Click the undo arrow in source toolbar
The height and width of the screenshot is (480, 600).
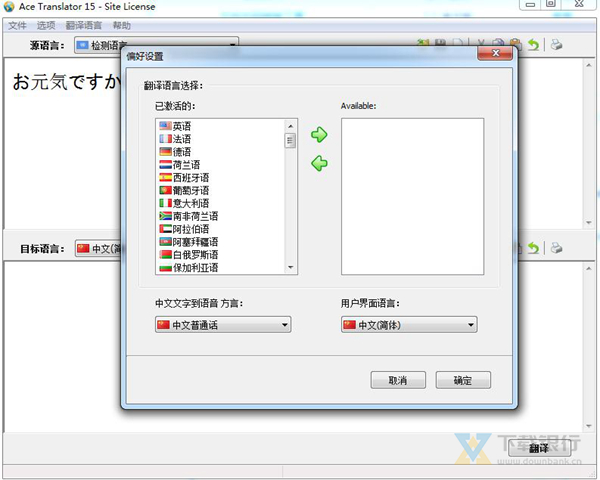point(533,45)
